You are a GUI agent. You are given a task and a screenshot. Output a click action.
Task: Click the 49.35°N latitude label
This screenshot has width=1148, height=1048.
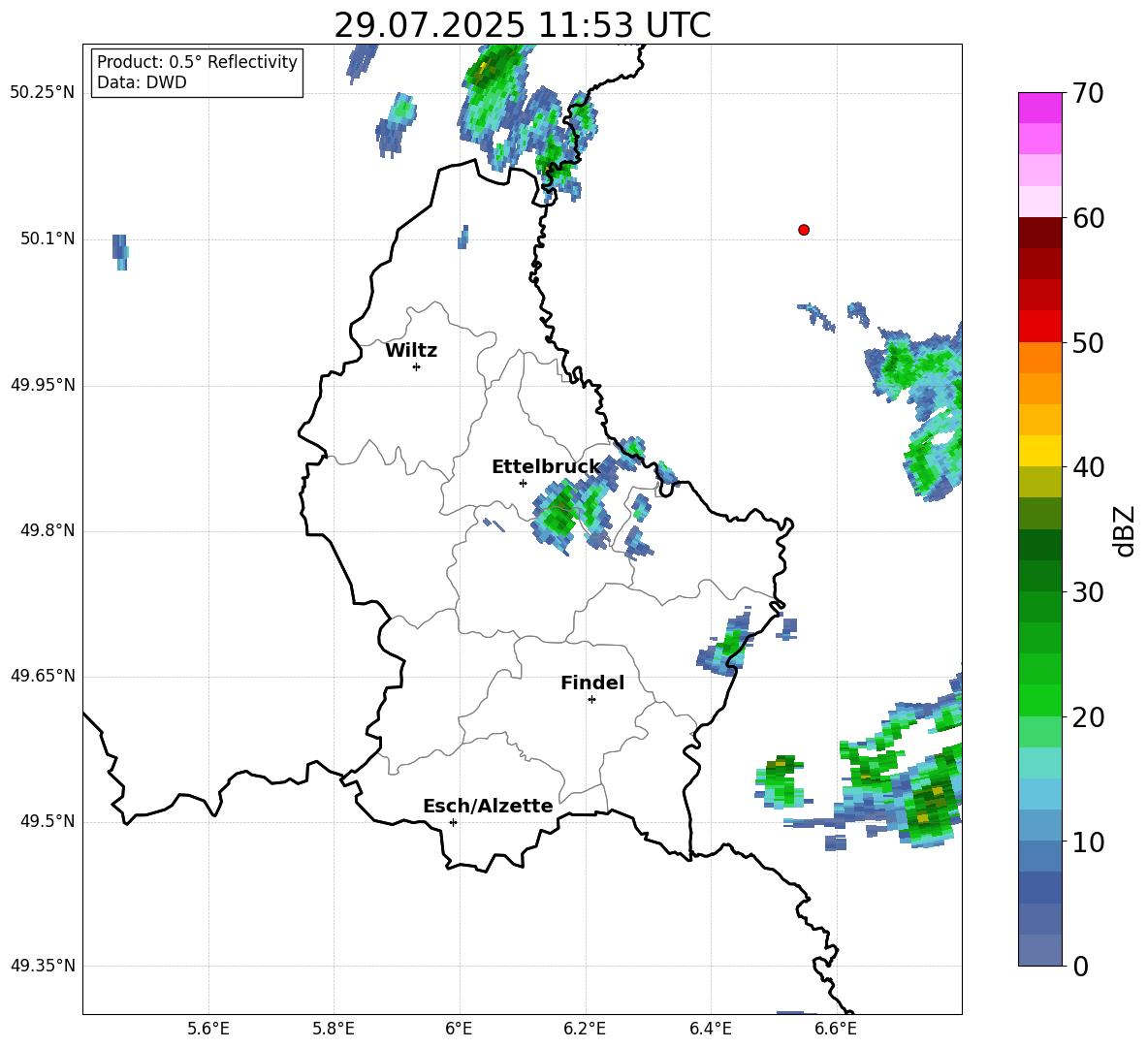(43, 966)
